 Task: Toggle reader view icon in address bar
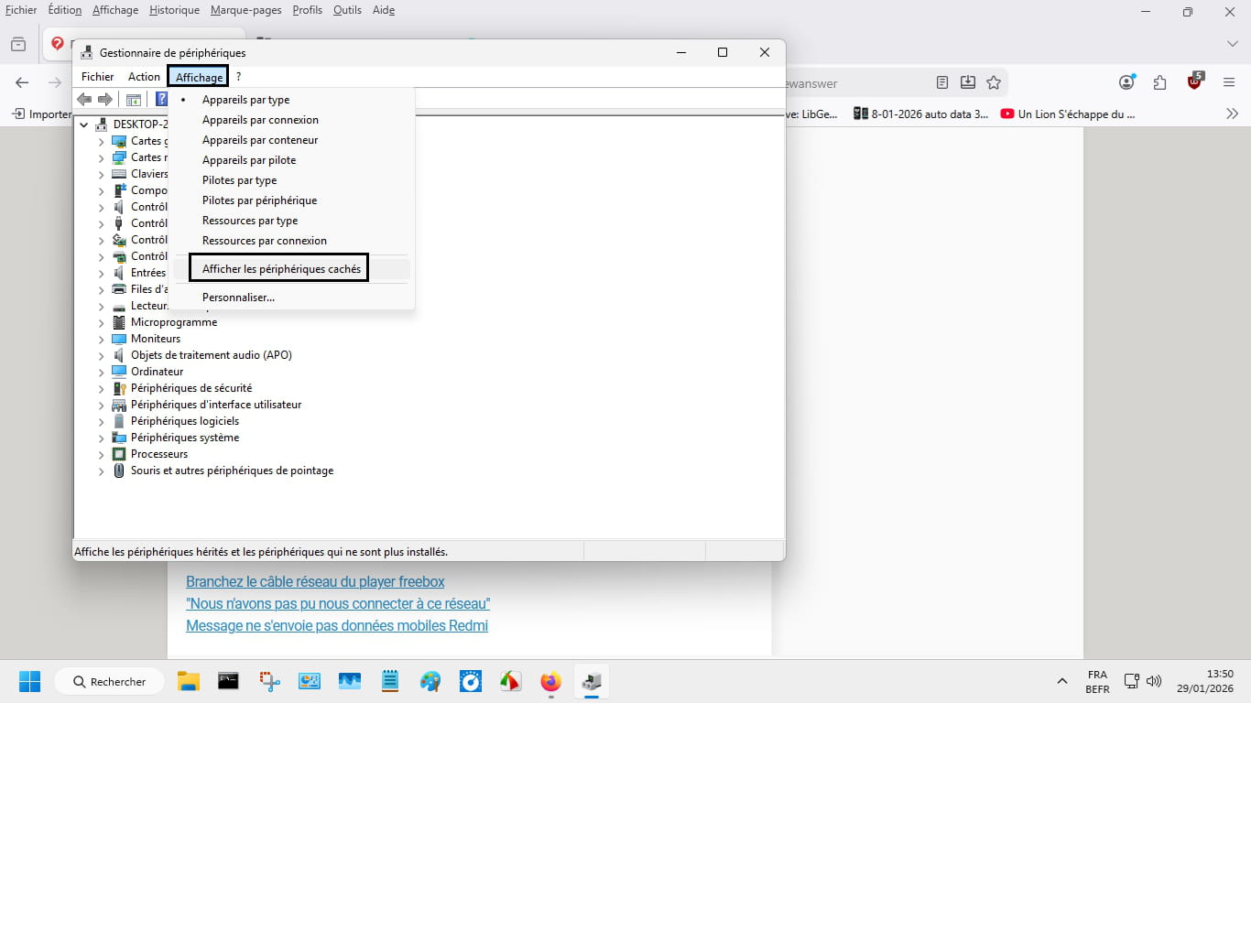coord(942,82)
